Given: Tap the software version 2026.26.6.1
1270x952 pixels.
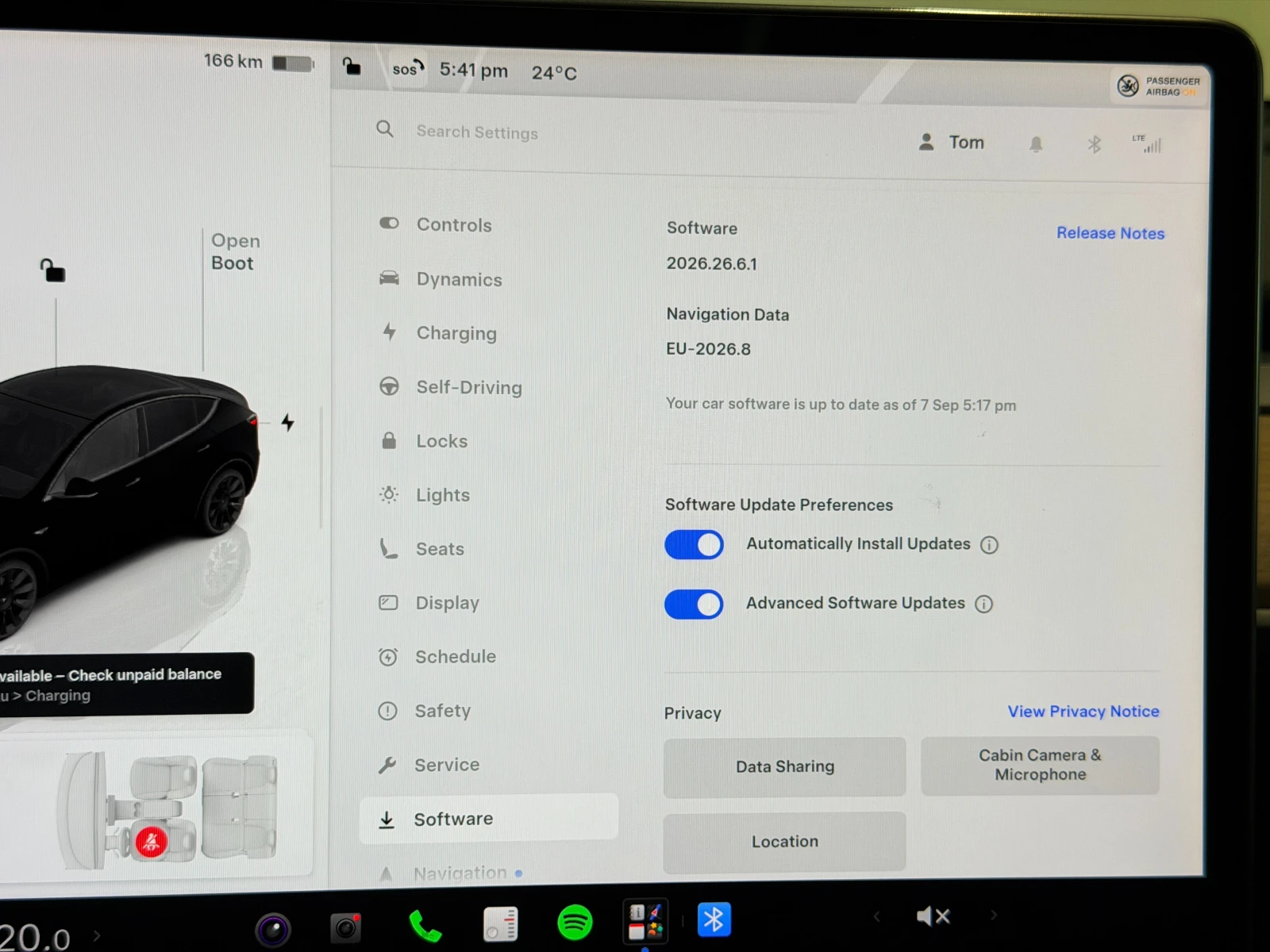Looking at the screenshot, I should point(711,263).
